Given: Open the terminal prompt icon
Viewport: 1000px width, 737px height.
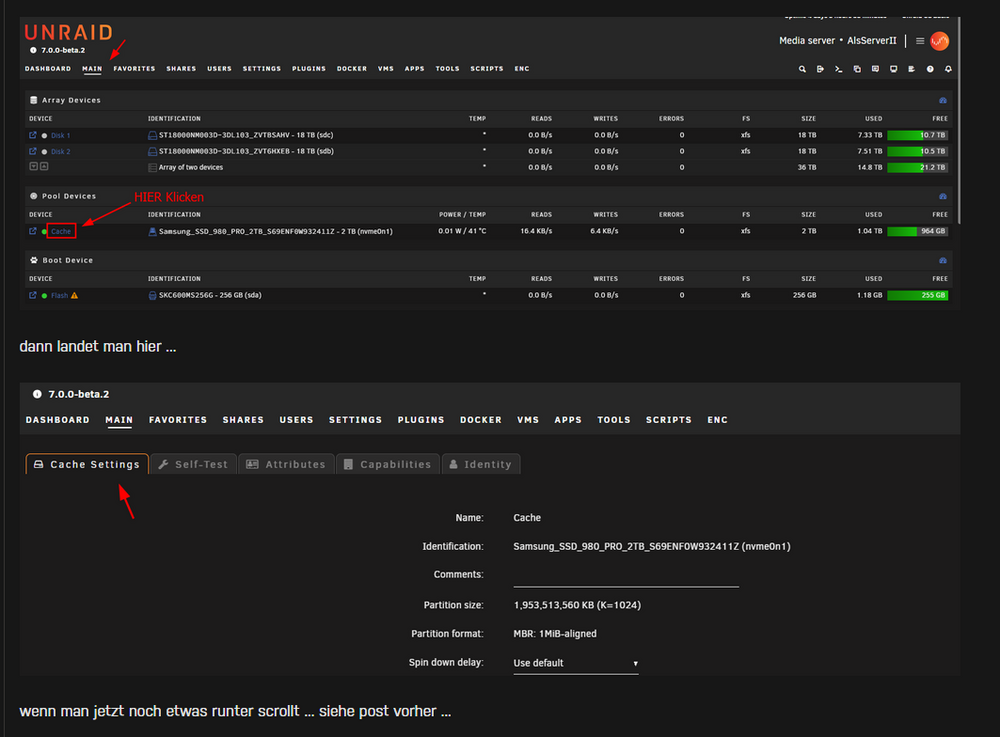Looking at the screenshot, I should pos(839,69).
